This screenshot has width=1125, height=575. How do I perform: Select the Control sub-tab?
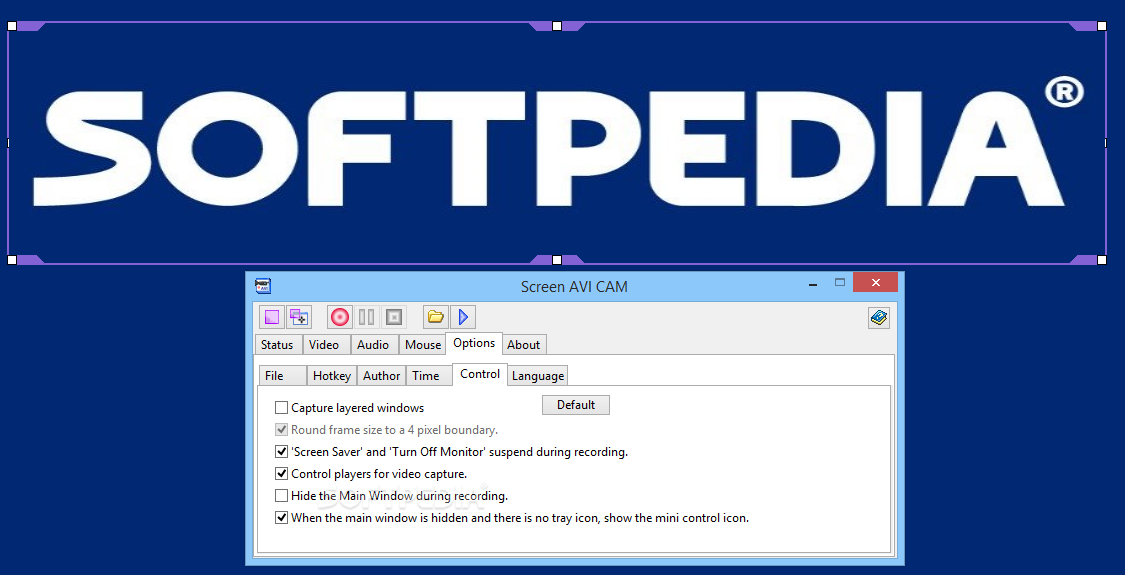pos(480,374)
